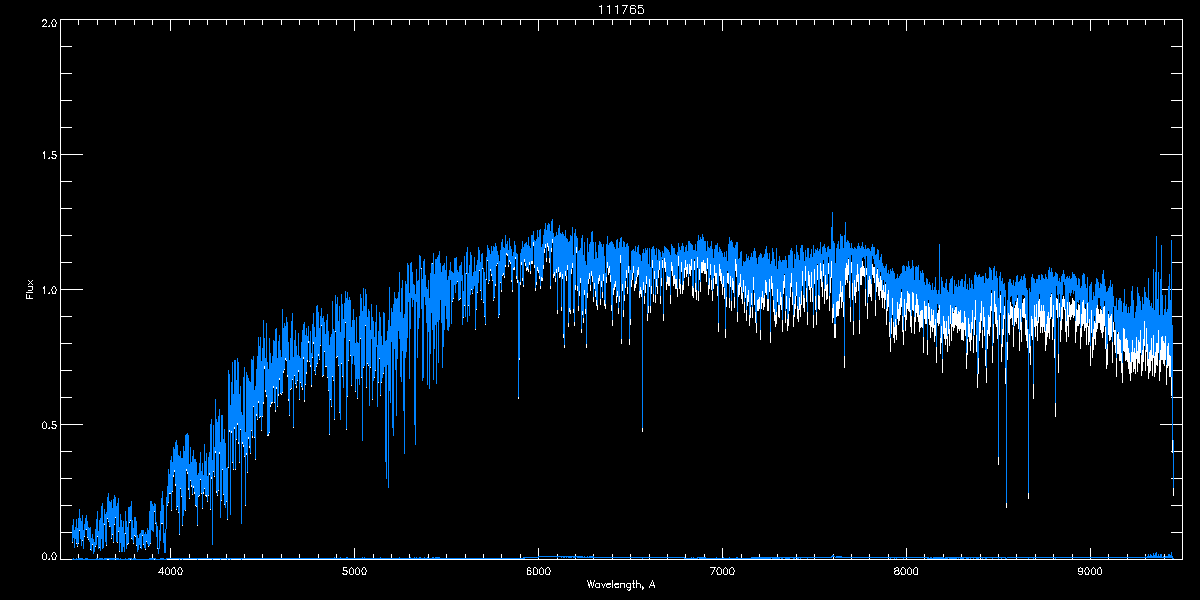Click the 1.5 y-axis tick label

[x=48, y=156]
